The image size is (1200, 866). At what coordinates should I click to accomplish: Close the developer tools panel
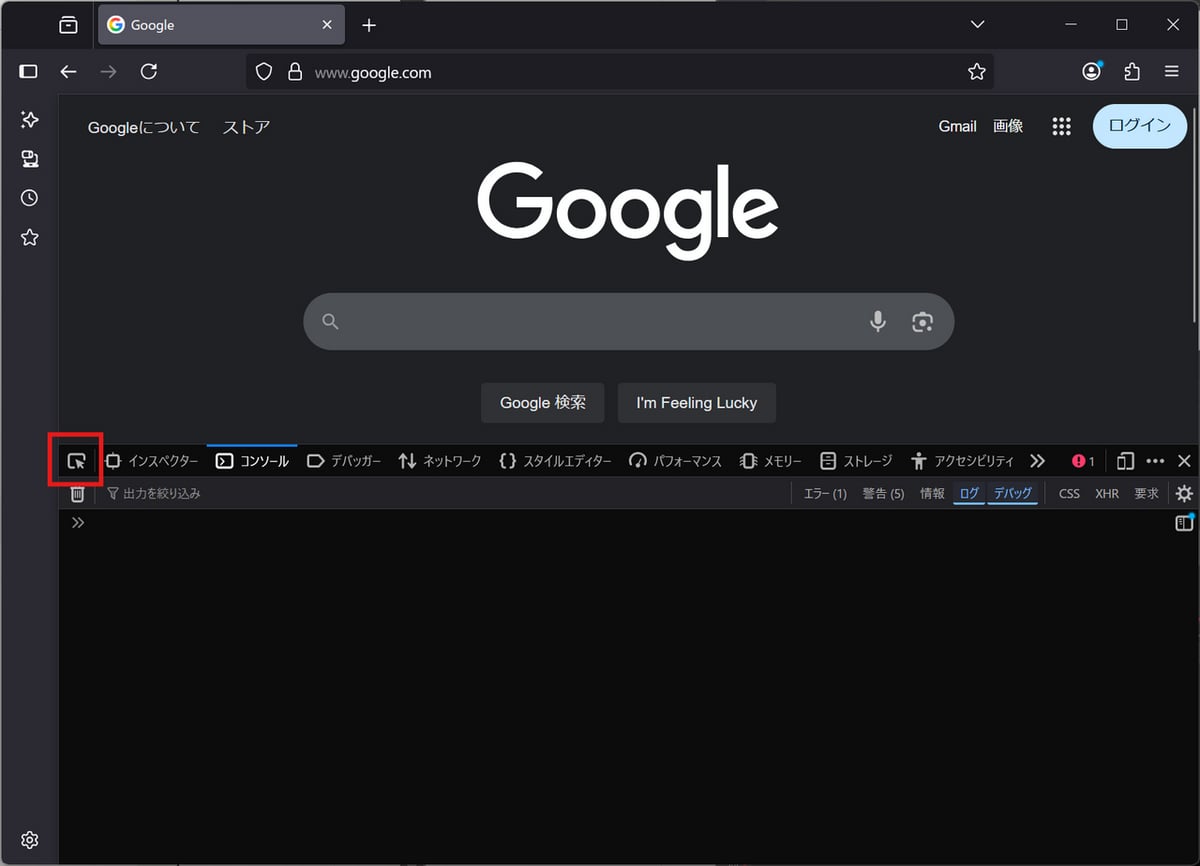click(x=1184, y=461)
